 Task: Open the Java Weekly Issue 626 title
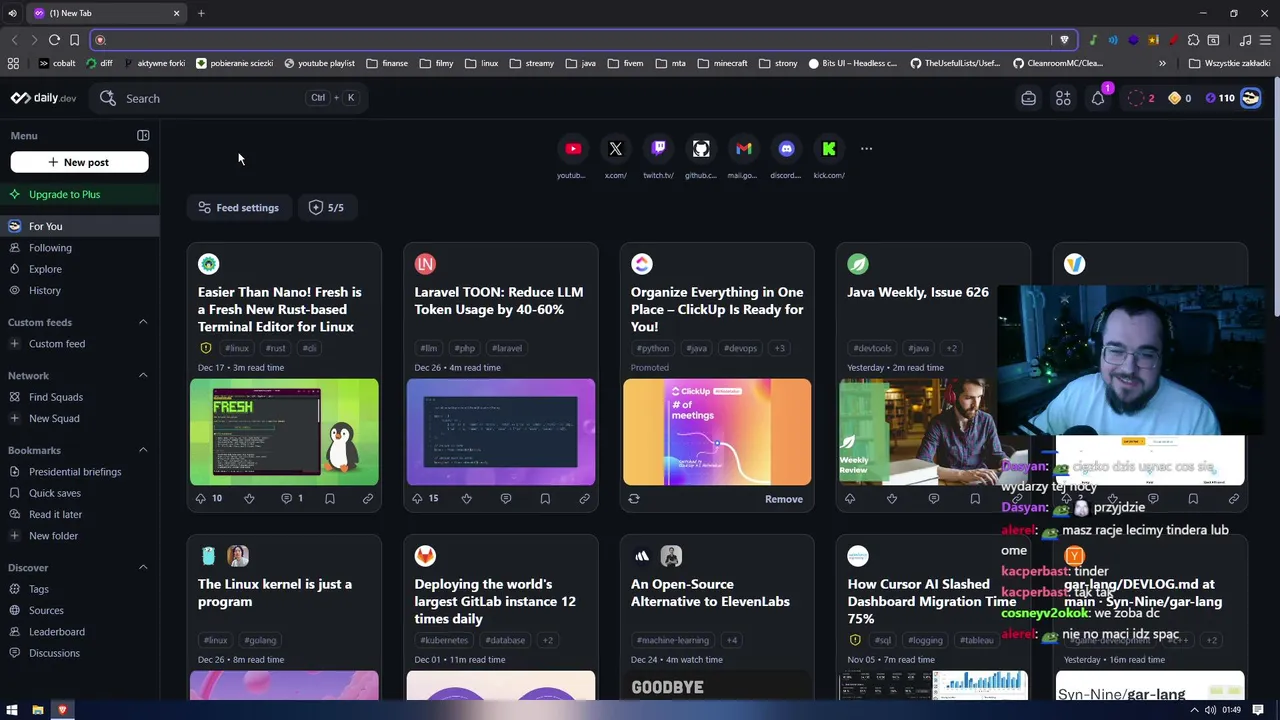(x=918, y=292)
